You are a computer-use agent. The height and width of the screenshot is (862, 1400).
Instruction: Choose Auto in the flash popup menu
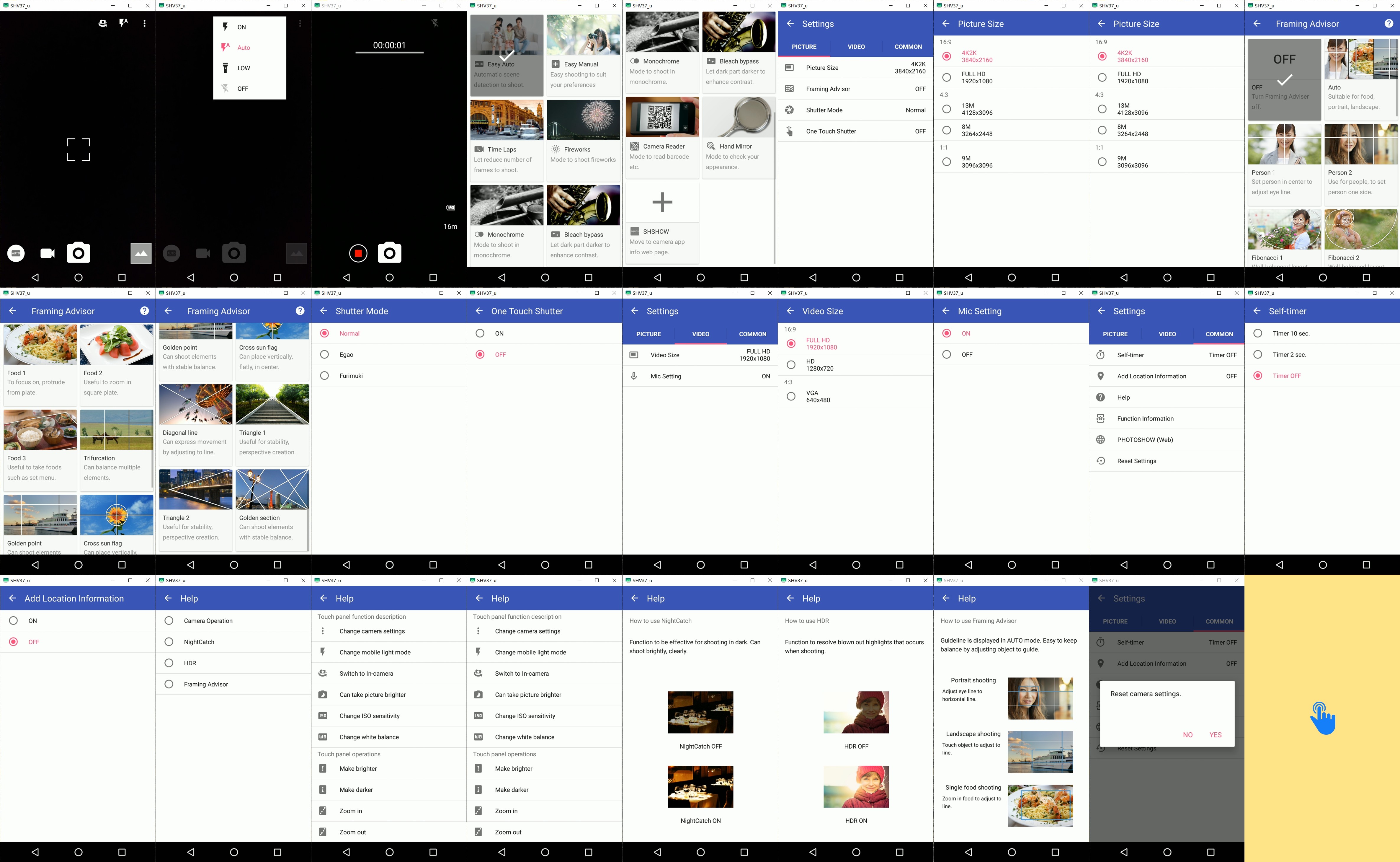point(250,47)
